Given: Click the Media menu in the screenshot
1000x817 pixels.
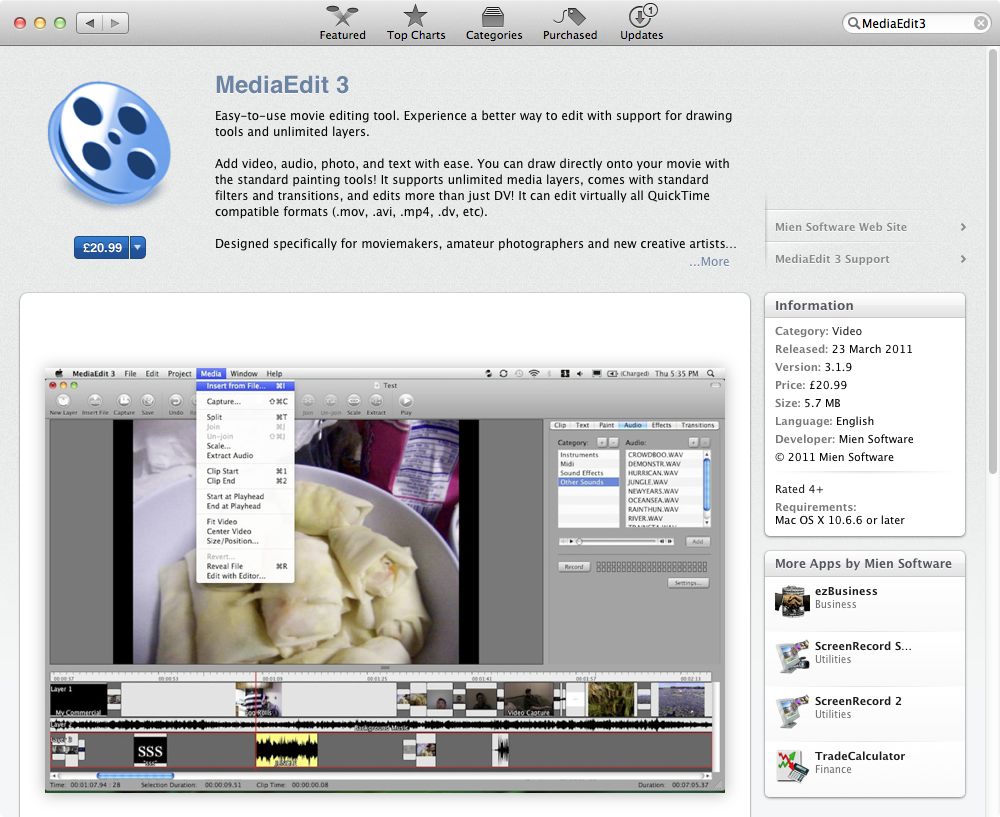Looking at the screenshot, I should [210, 373].
